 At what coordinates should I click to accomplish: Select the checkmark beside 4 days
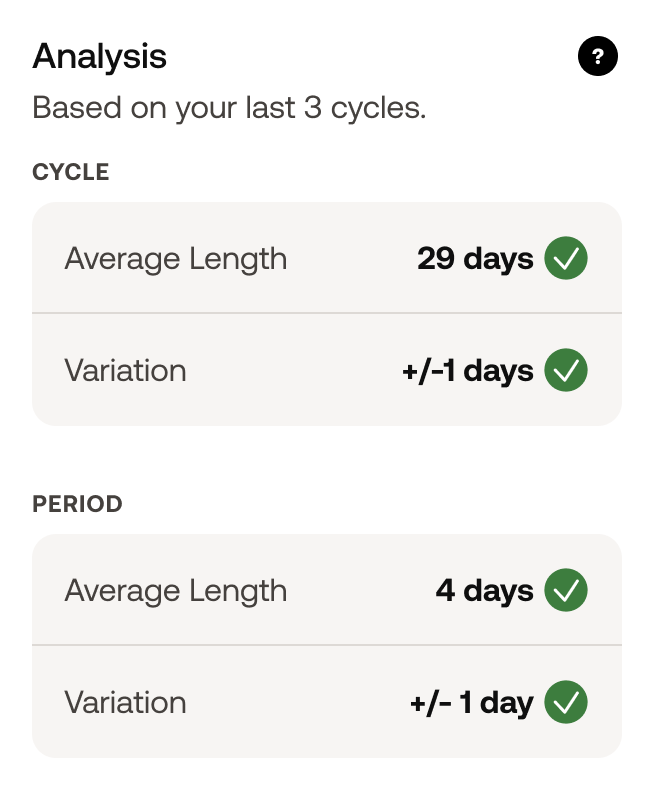pyautogui.click(x=564, y=590)
